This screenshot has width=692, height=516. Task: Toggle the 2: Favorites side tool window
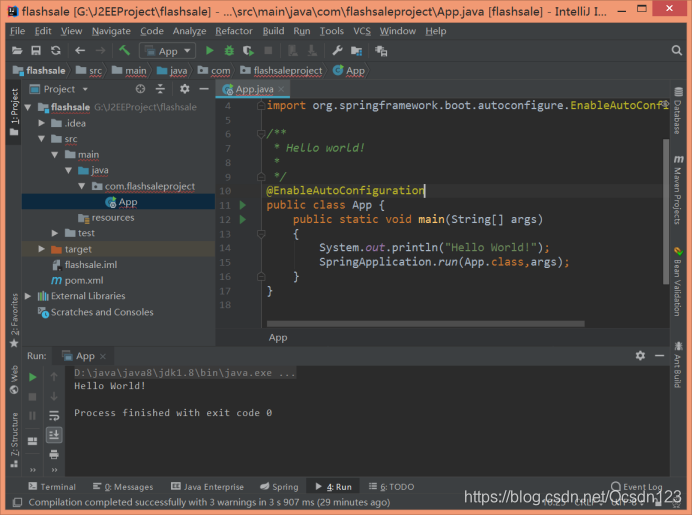(15, 320)
